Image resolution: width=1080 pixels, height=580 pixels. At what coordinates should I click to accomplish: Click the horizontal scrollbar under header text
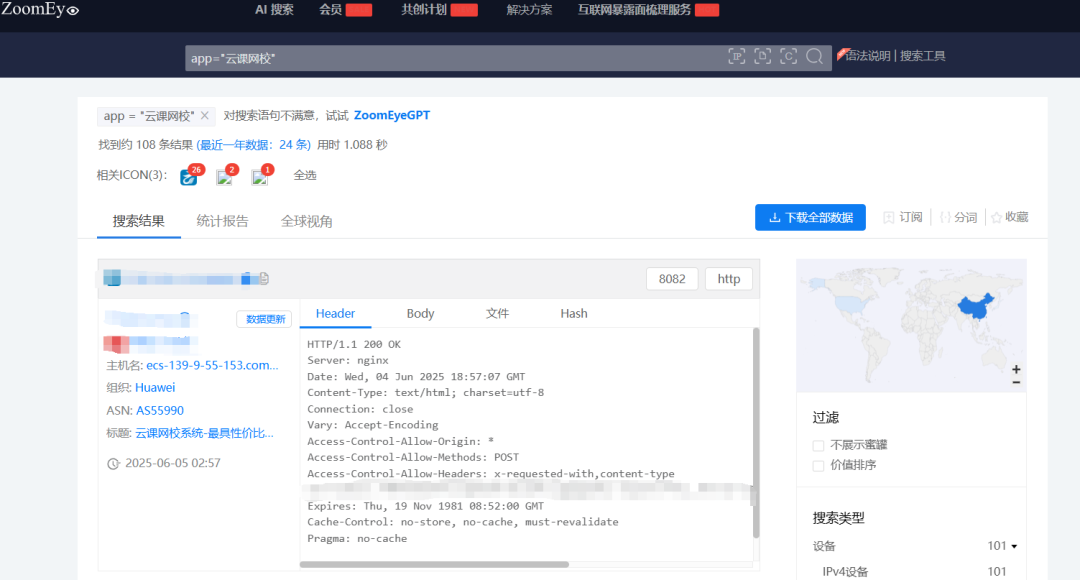(434, 564)
